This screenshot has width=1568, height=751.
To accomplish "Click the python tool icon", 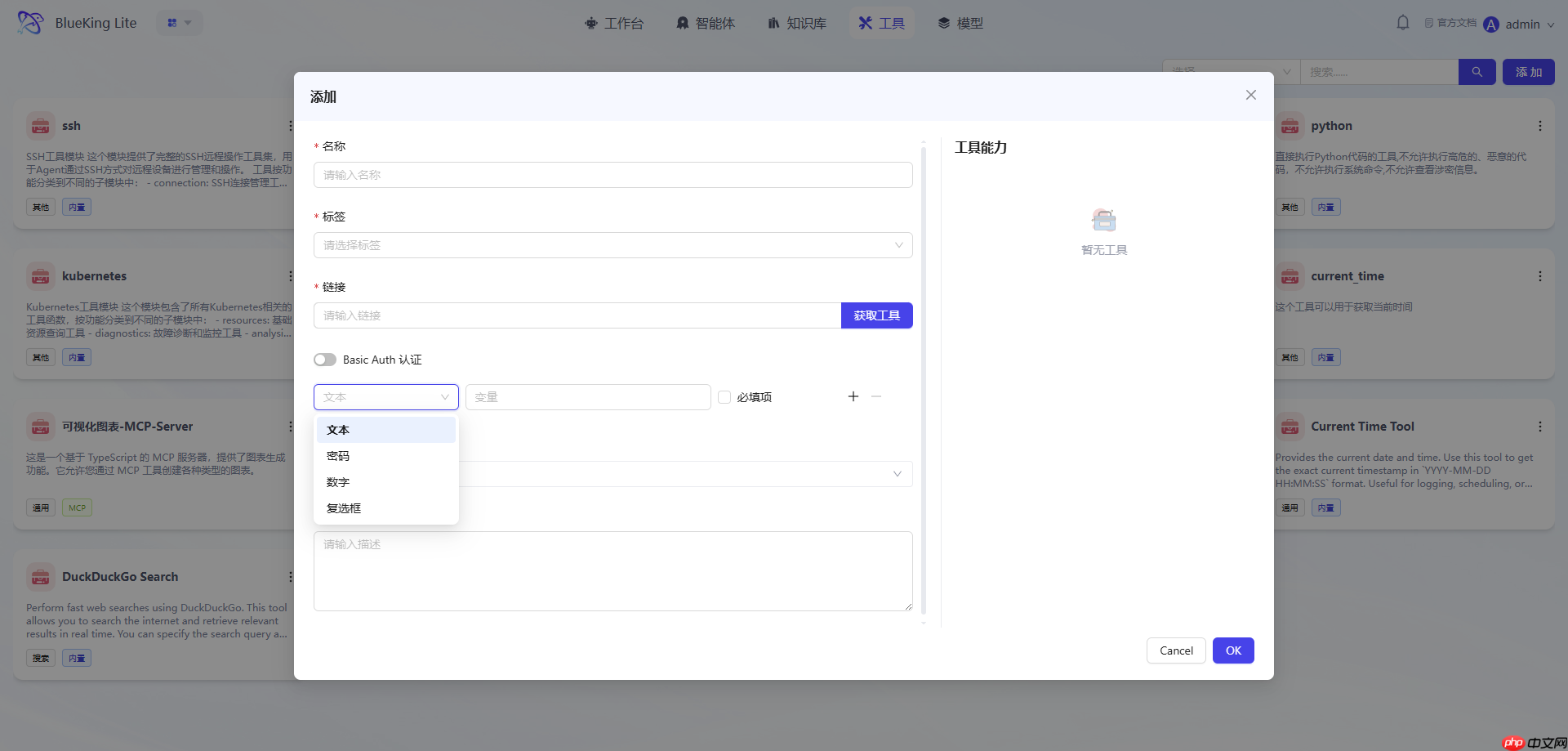I will 1290,126.
